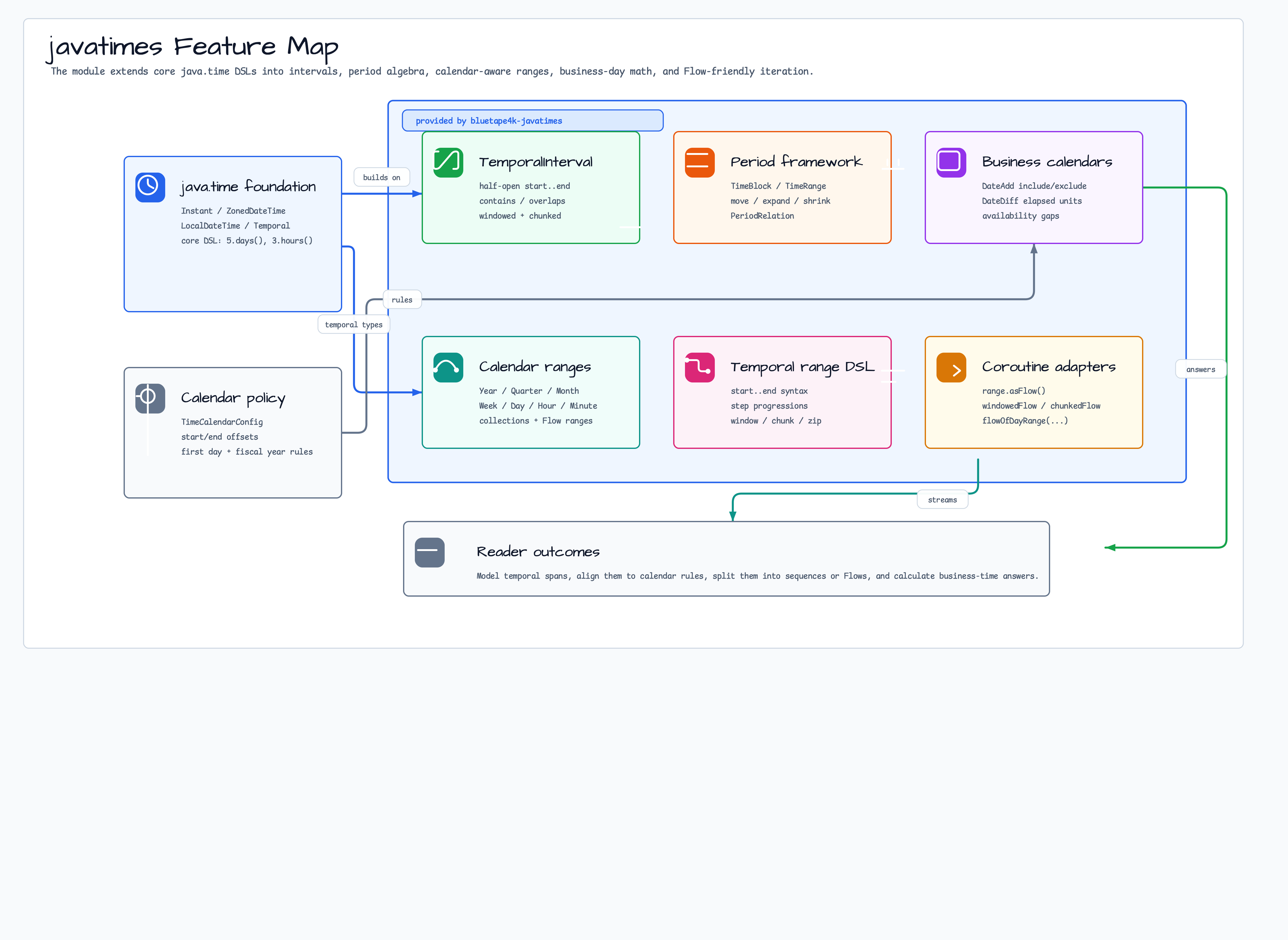
Task: Click the 'range.asFlow()' line
Action: pos(1014,391)
